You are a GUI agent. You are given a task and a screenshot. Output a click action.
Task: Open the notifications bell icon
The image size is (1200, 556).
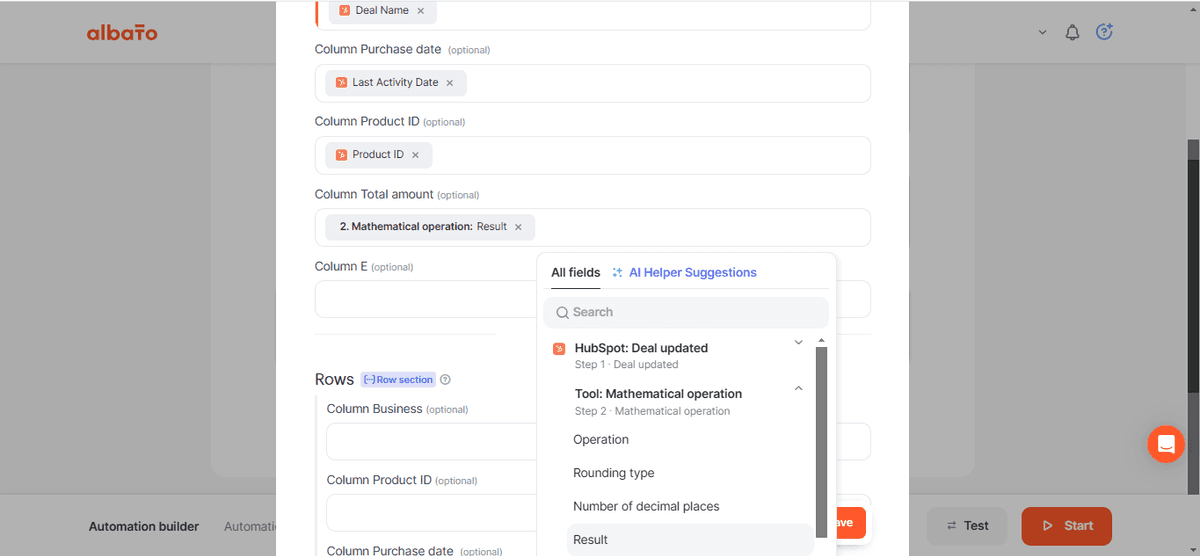coord(1072,33)
